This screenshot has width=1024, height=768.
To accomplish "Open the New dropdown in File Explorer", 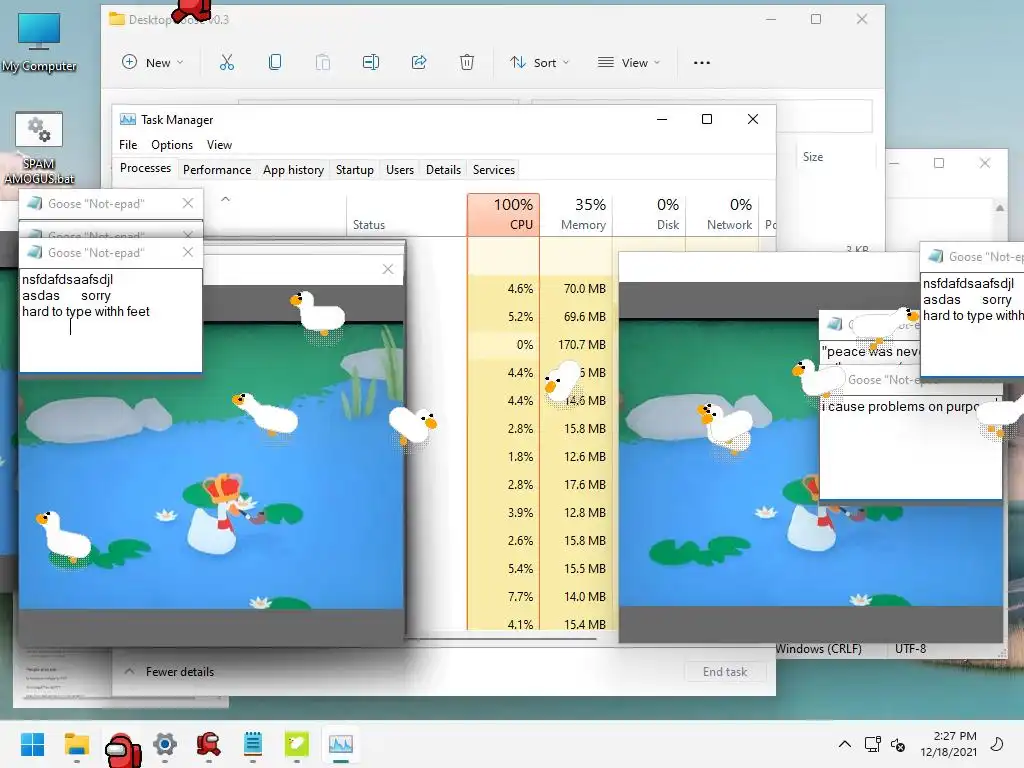I will [x=153, y=63].
